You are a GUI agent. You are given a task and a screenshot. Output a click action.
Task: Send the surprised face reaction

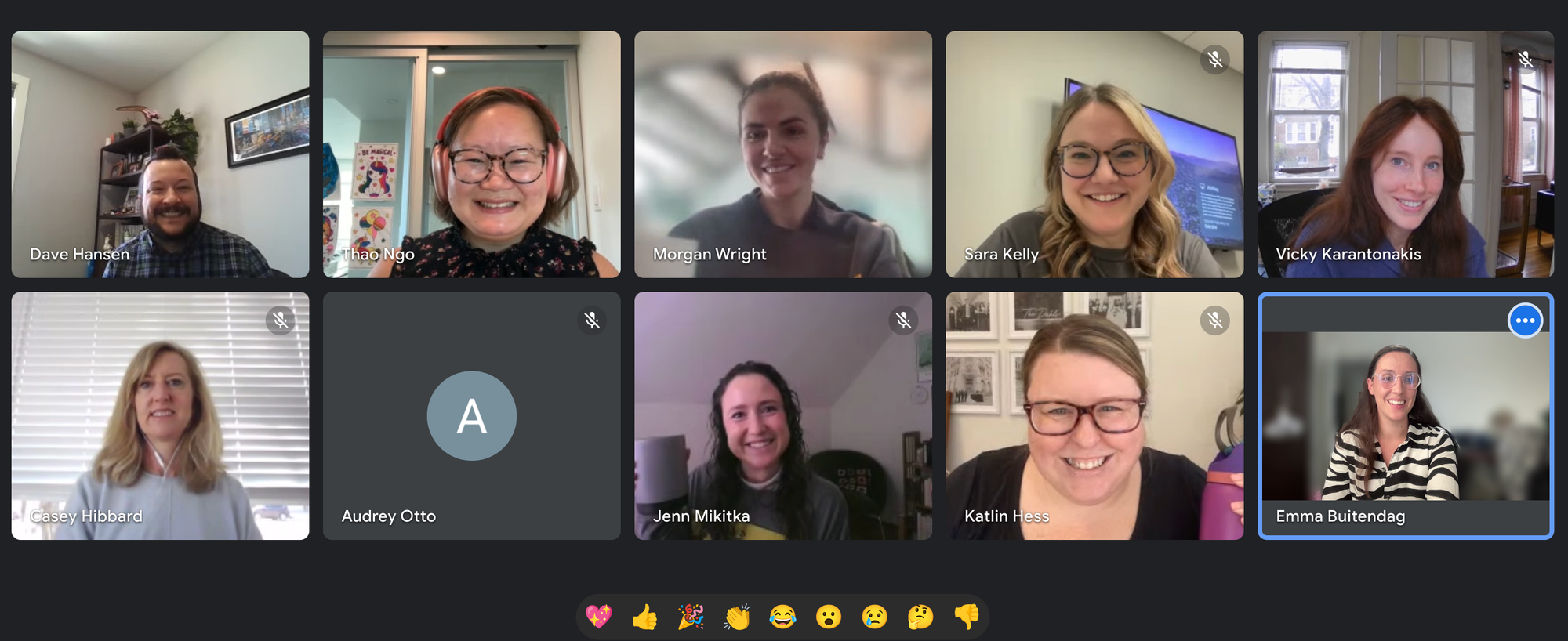829,617
